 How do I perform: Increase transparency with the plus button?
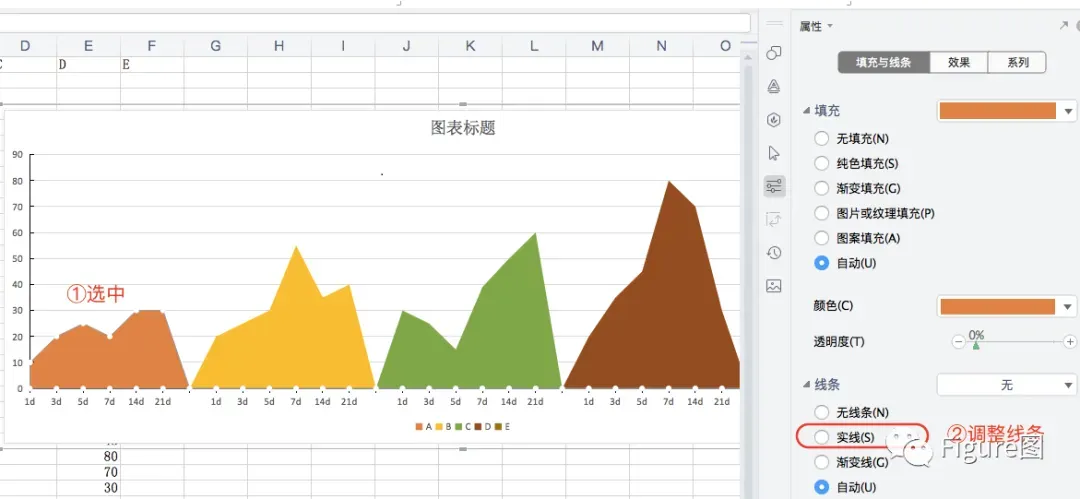click(1070, 341)
